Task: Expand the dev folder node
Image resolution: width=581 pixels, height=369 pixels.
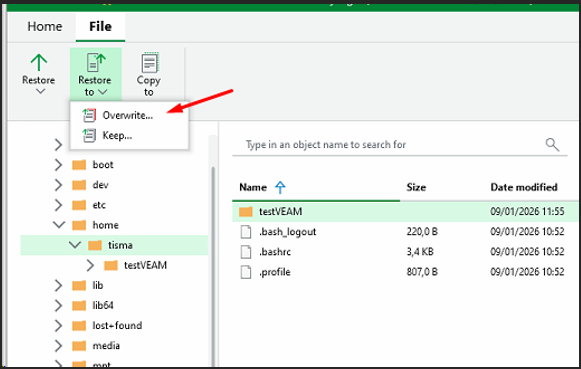Action: [58, 185]
